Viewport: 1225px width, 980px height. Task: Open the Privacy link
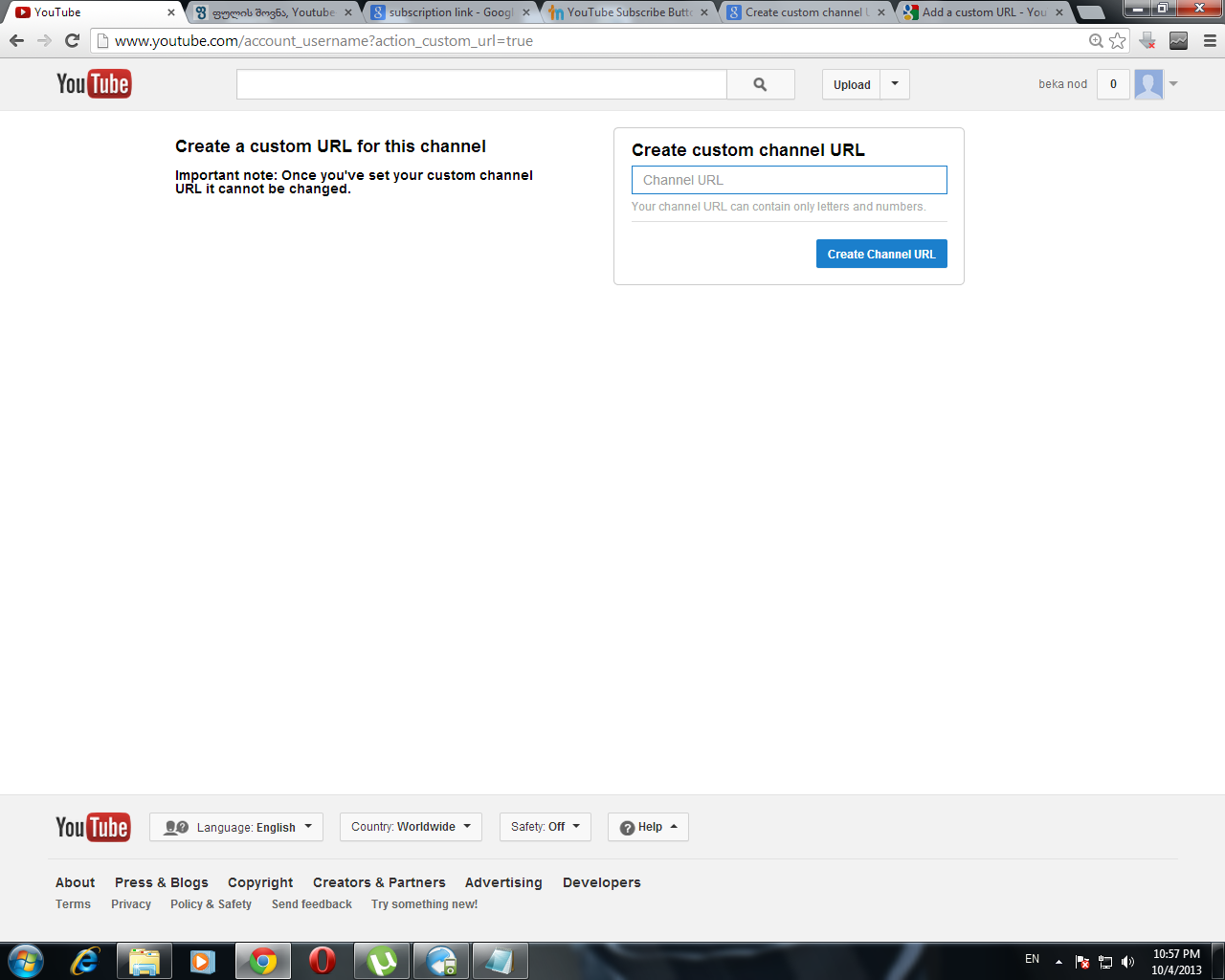click(x=131, y=904)
